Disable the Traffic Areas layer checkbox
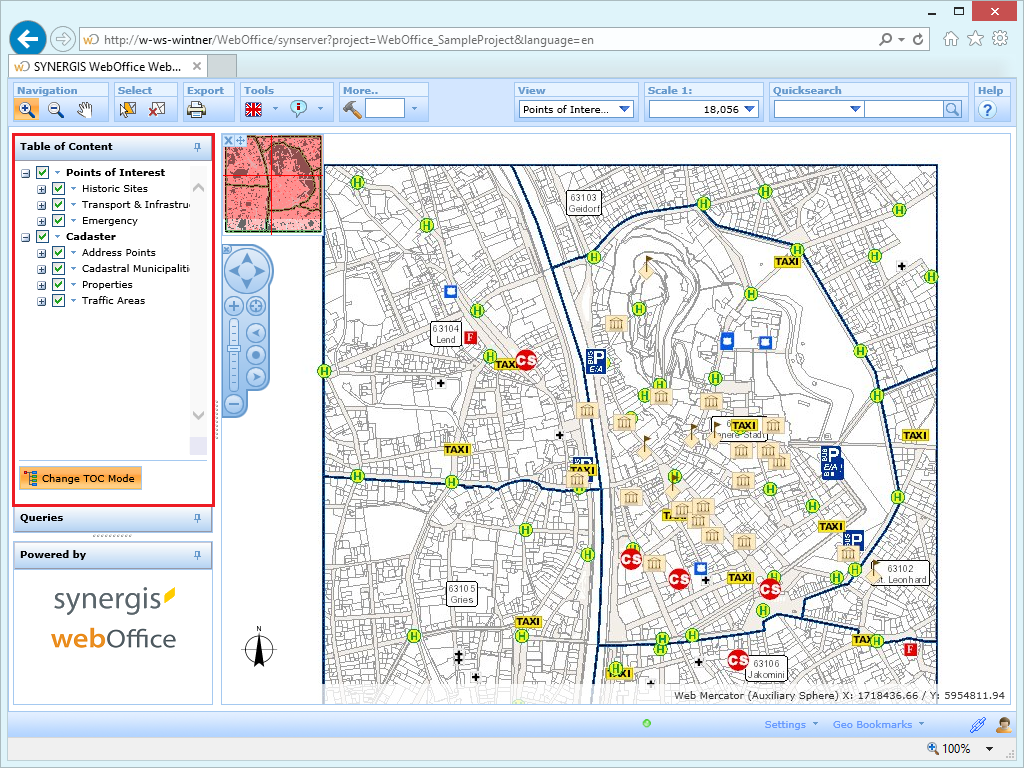The width and height of the screenshot is (1024, 768). coord(59,301)
